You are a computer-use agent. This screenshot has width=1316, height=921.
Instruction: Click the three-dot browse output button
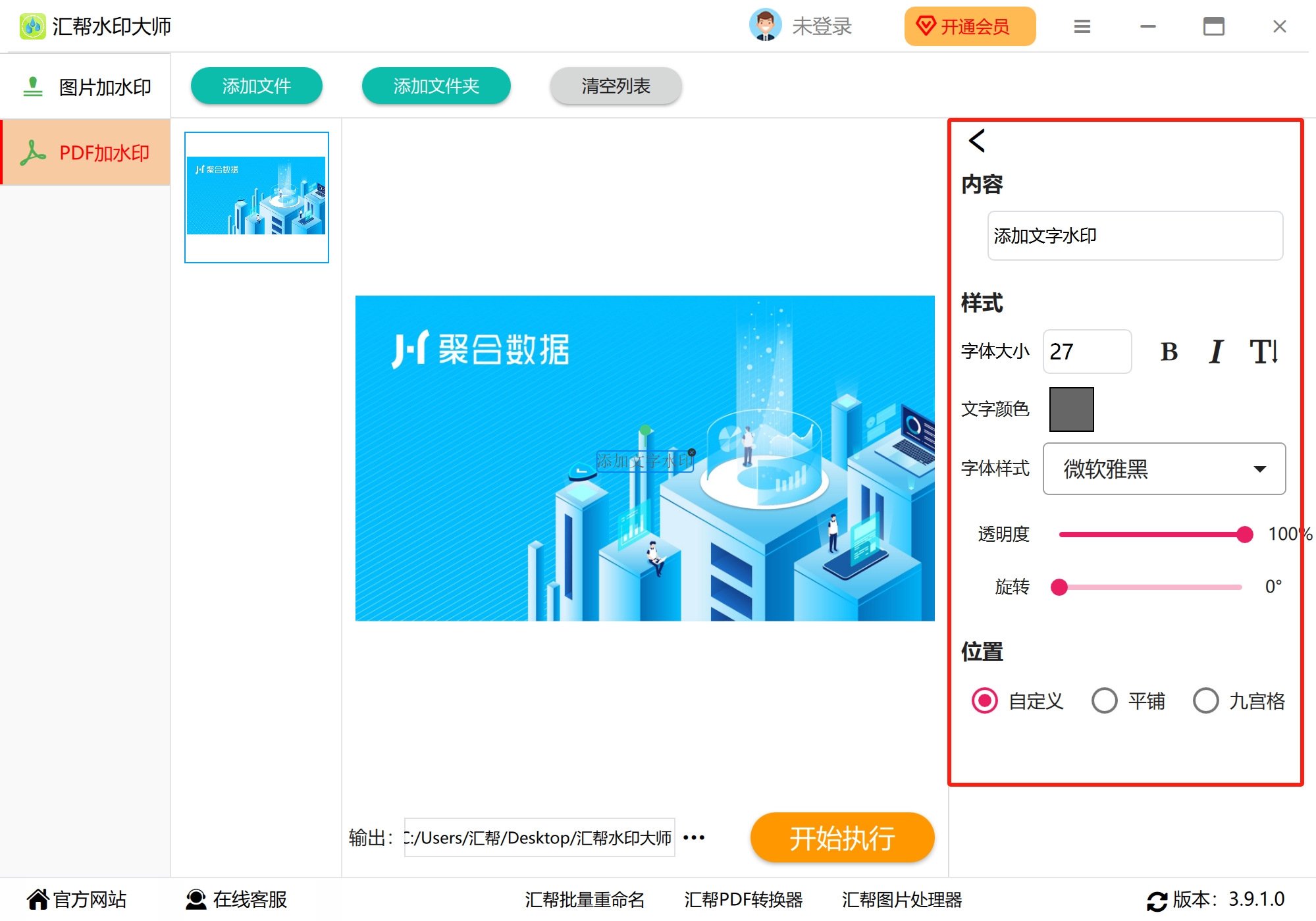click(694, 837)
